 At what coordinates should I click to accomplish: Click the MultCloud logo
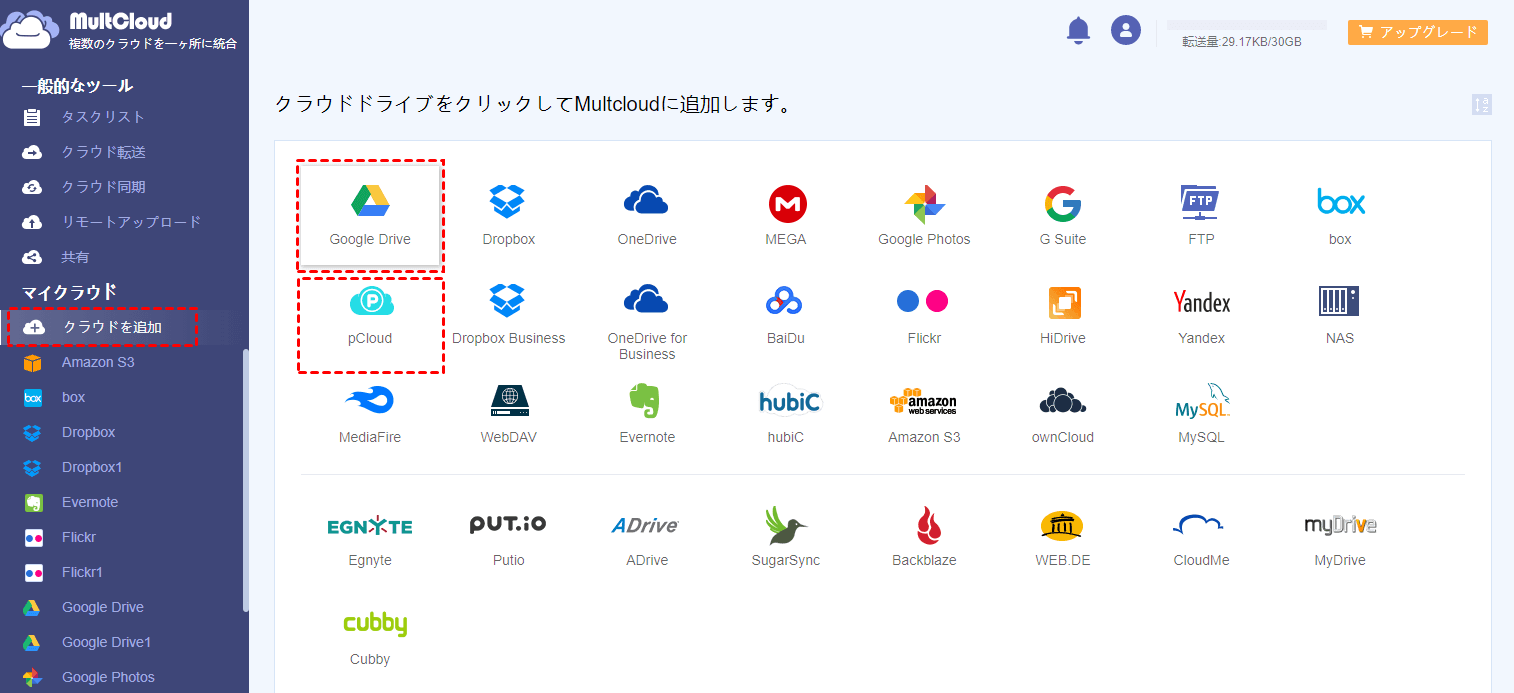pos(120,31)
